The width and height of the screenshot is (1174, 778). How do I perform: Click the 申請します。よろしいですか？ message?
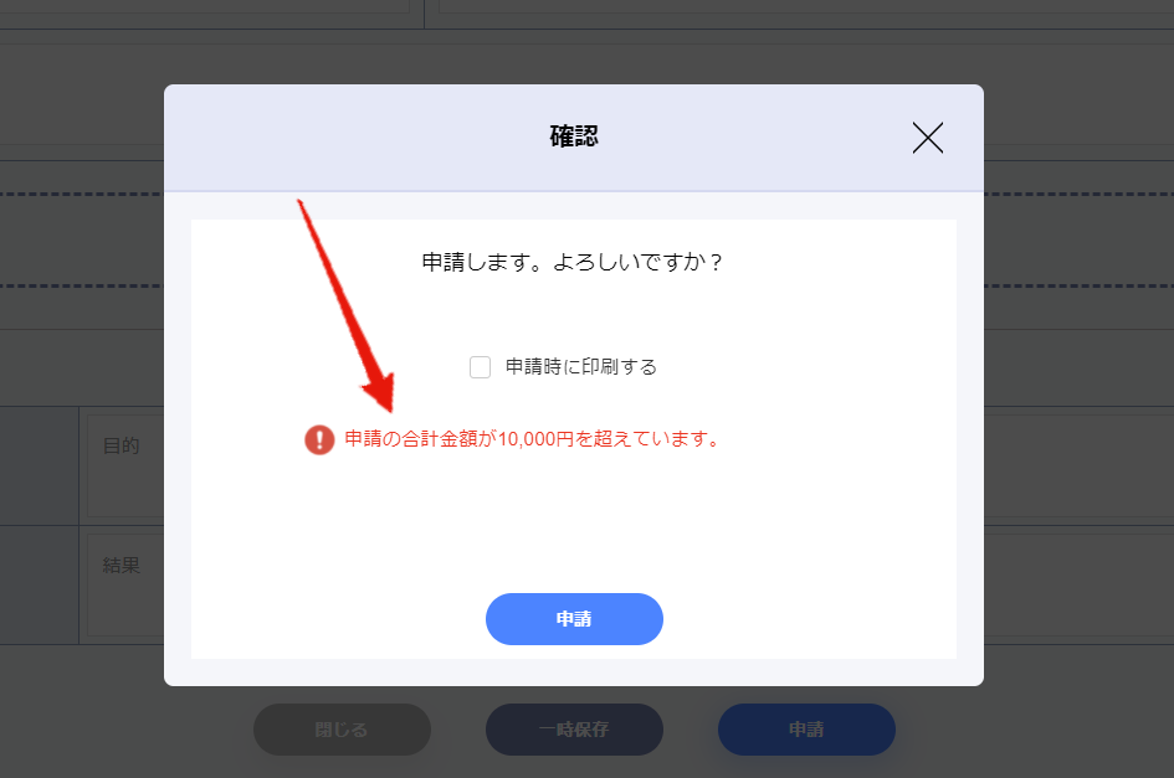574,262
